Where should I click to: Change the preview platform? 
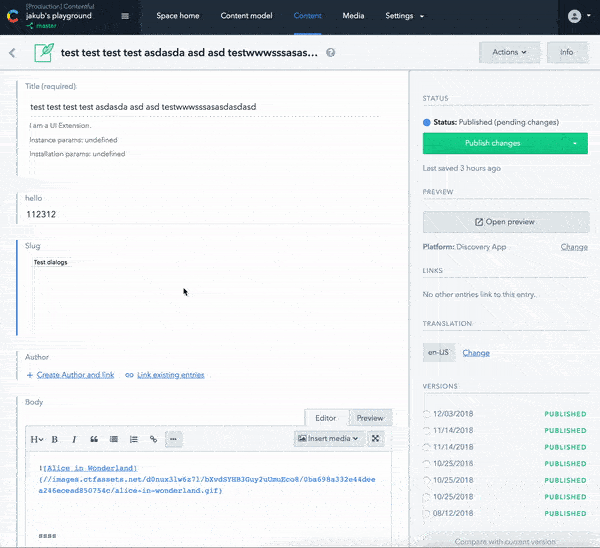click(574, 247)
